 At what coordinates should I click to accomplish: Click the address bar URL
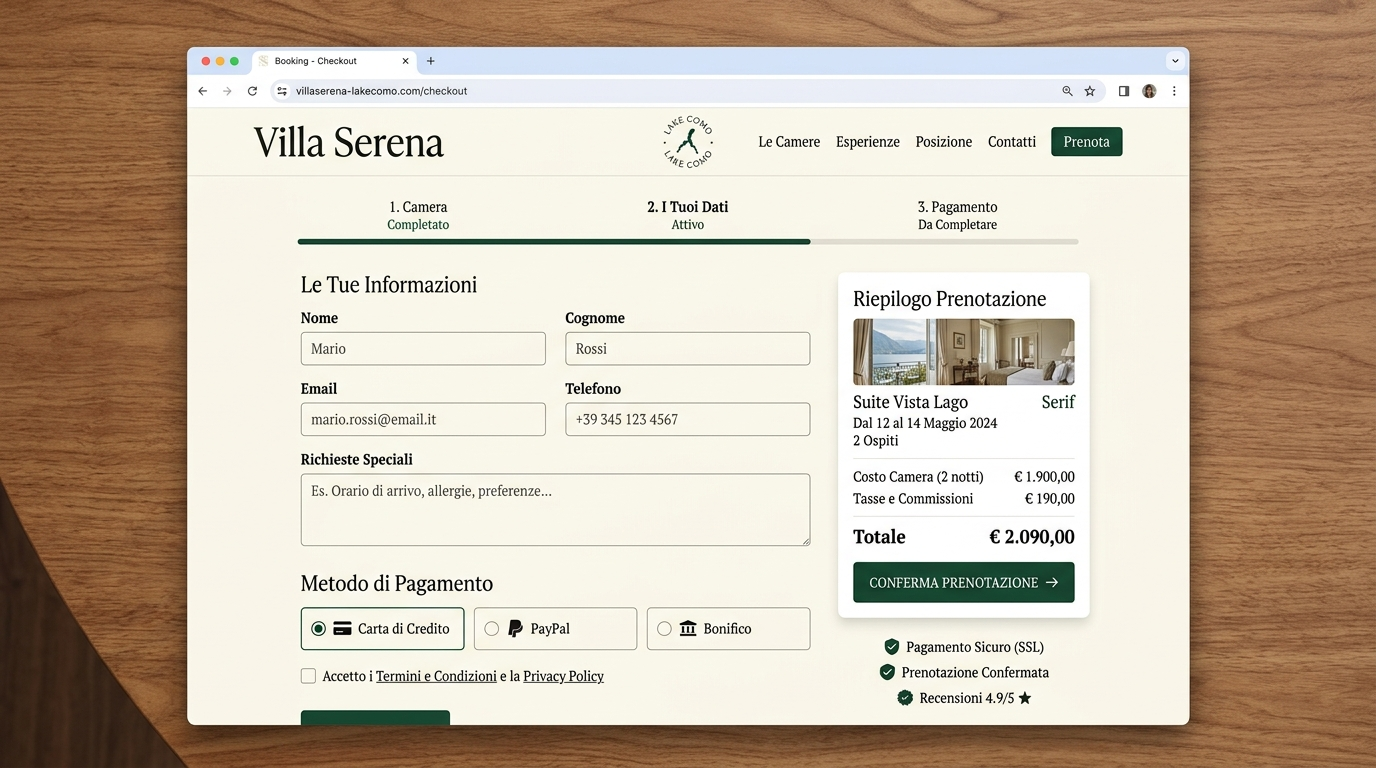pos(382,91)
